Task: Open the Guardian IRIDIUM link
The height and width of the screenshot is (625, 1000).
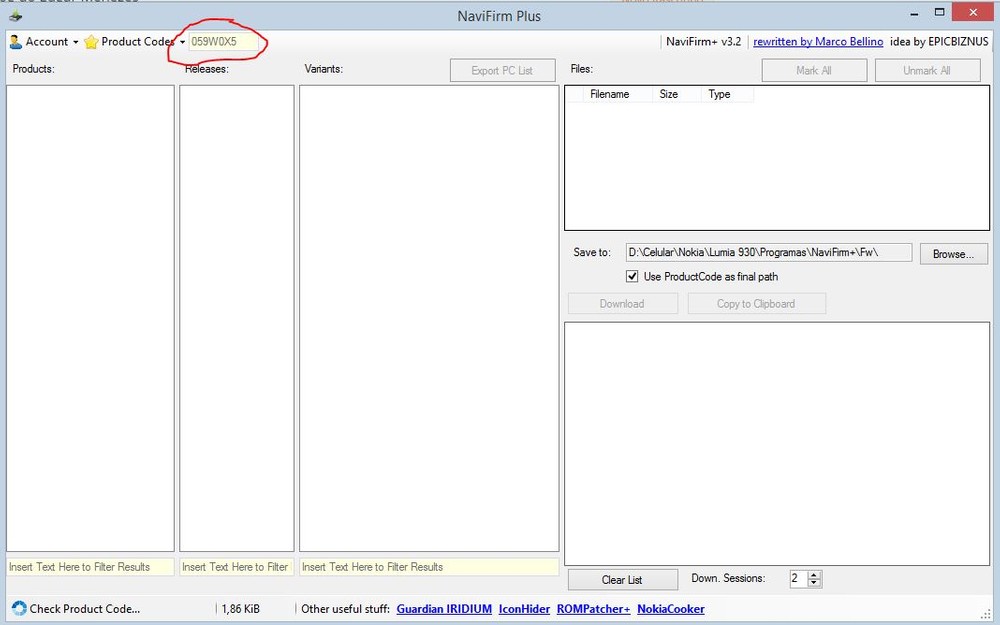Action: click(x=442, y=609)
